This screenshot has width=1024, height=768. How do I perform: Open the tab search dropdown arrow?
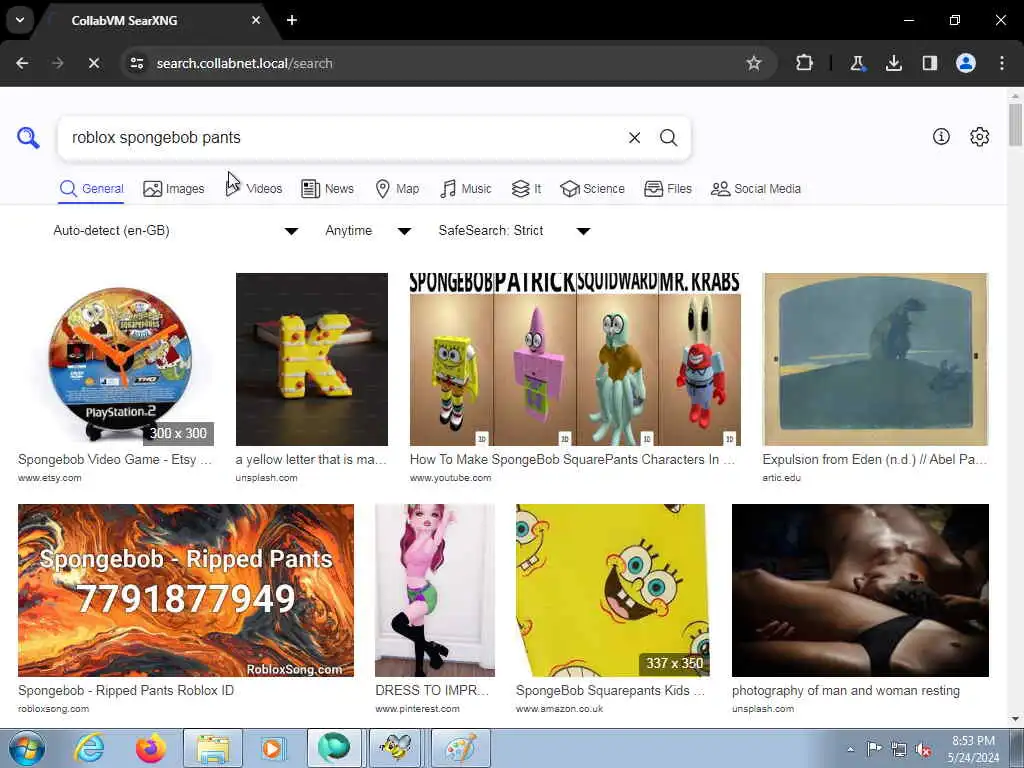tap(20, 20)
